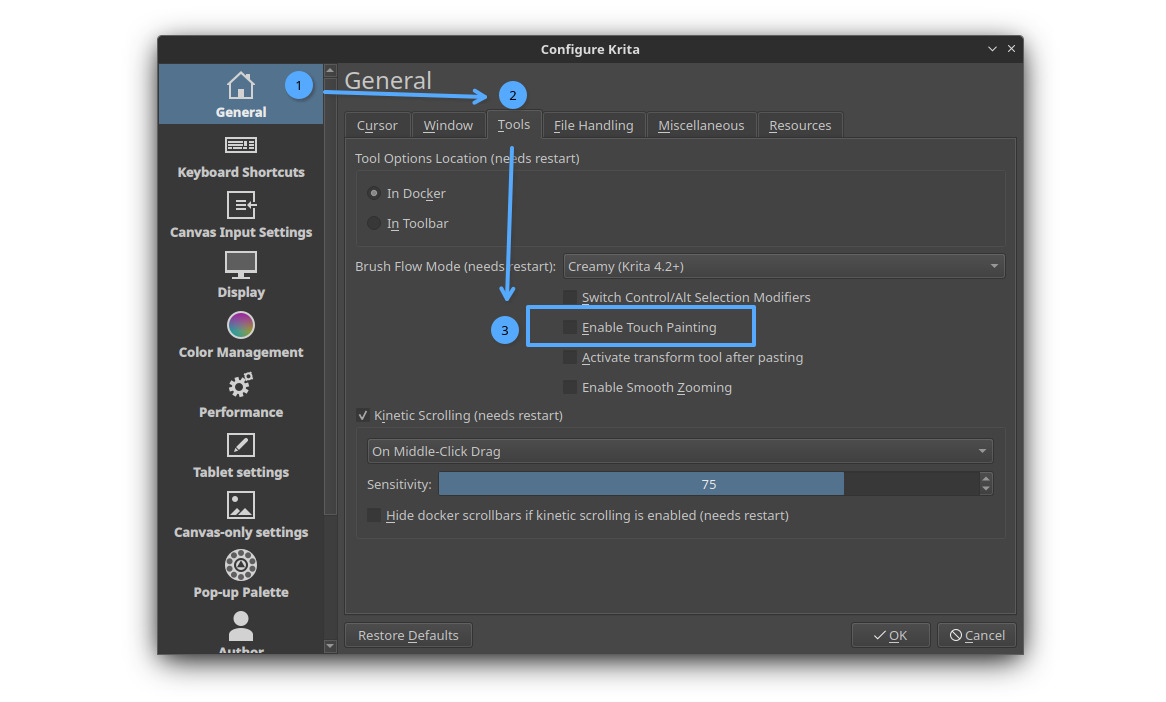Open the Pop-up Palette icon
The width and height of the screenshot is (1166, 702).
pos(241,565)
